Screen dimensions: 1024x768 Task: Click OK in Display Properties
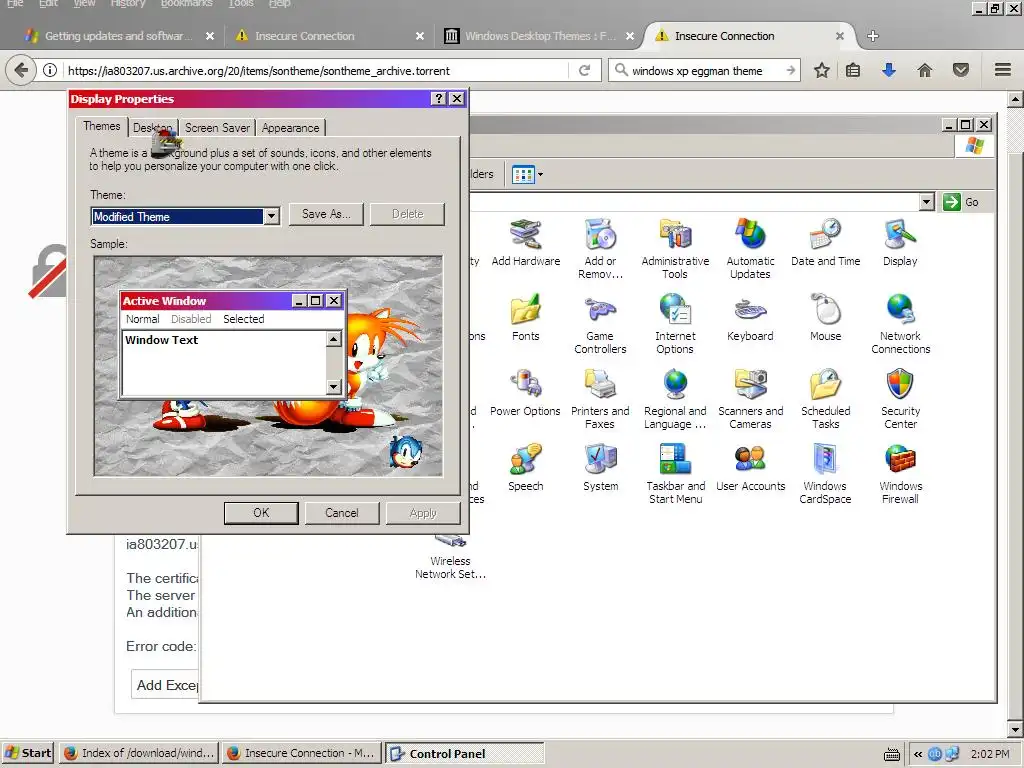261,513
